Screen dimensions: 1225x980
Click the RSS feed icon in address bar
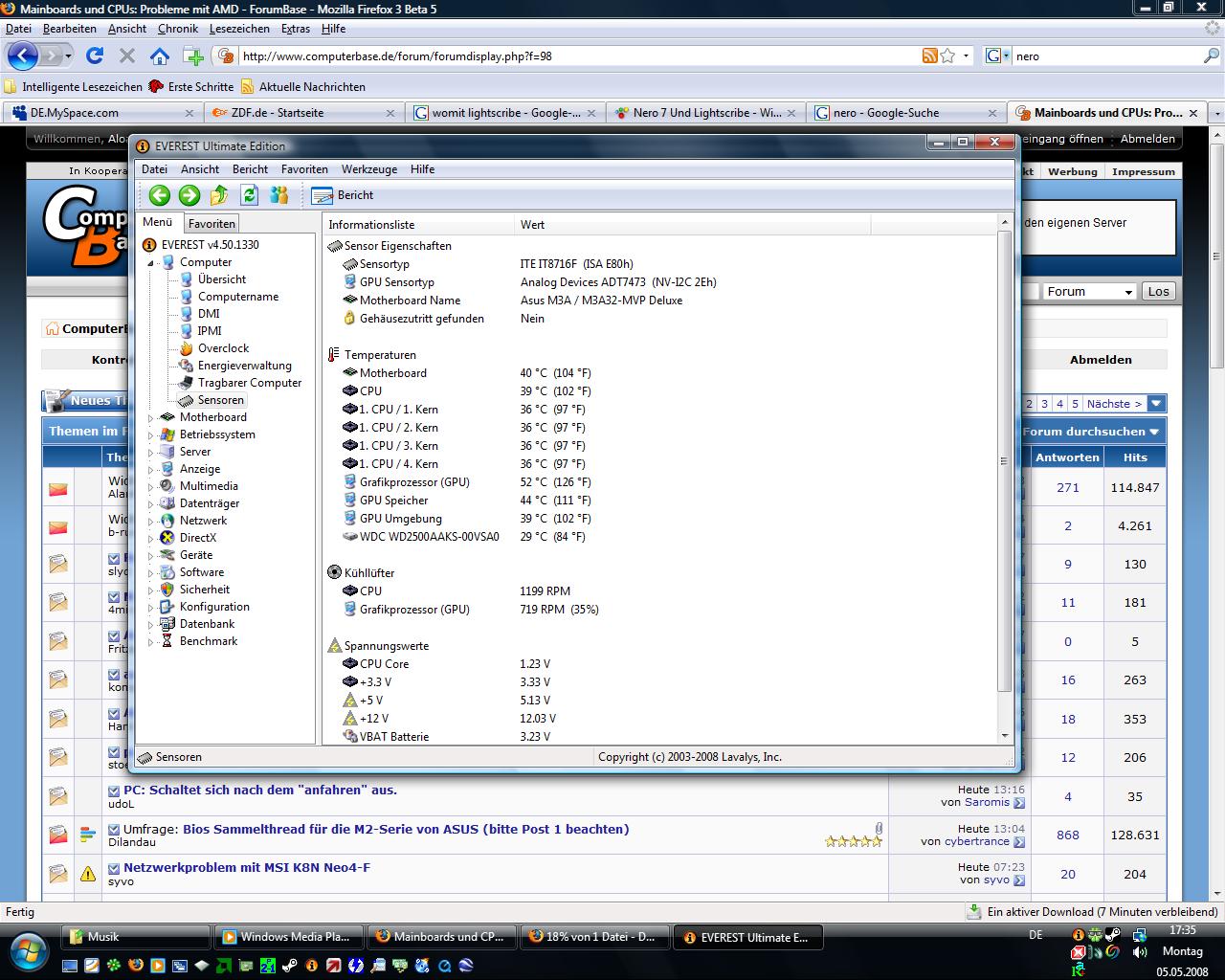[929, 56]
